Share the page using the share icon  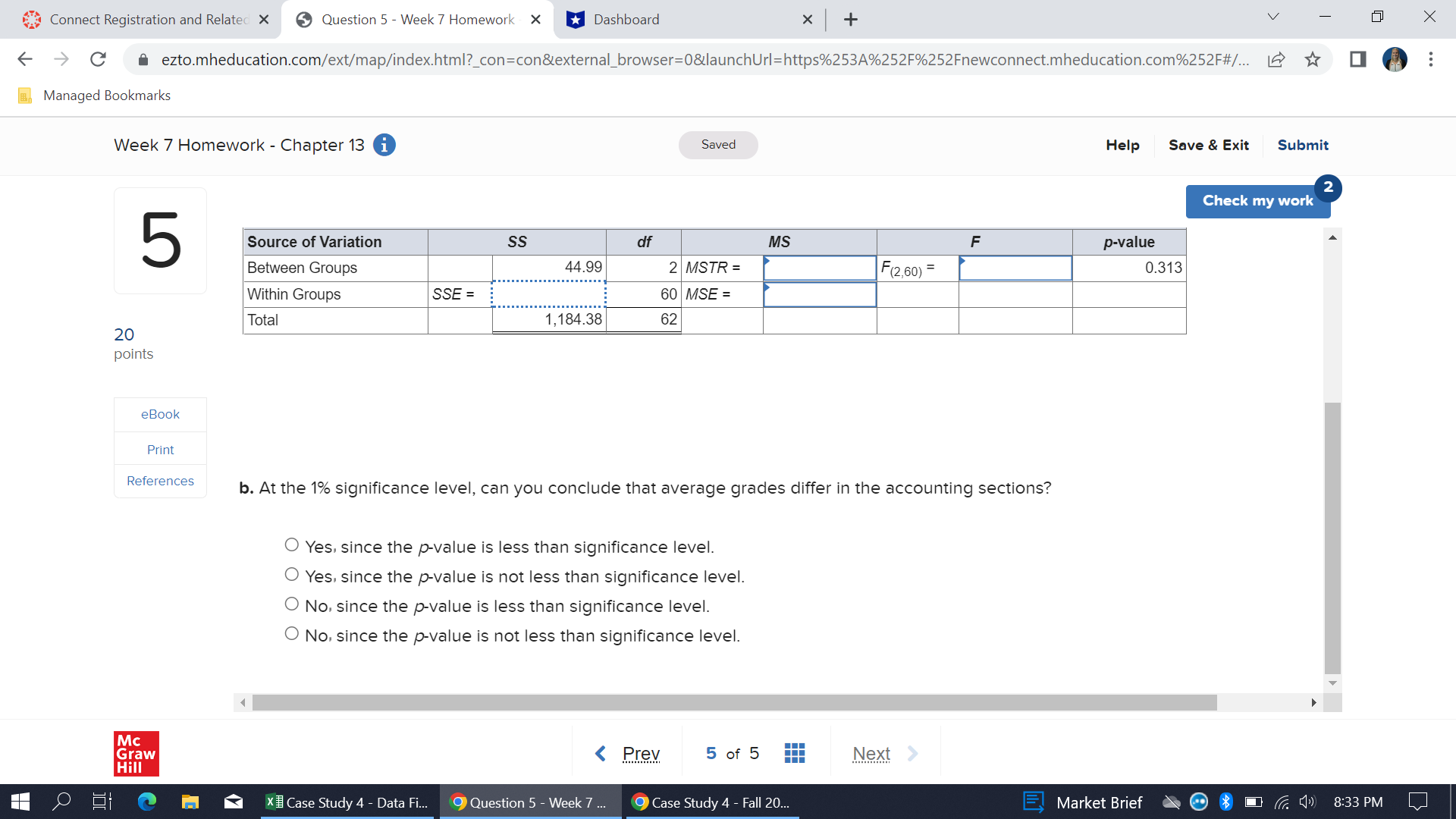click(x=1277, y=59)
